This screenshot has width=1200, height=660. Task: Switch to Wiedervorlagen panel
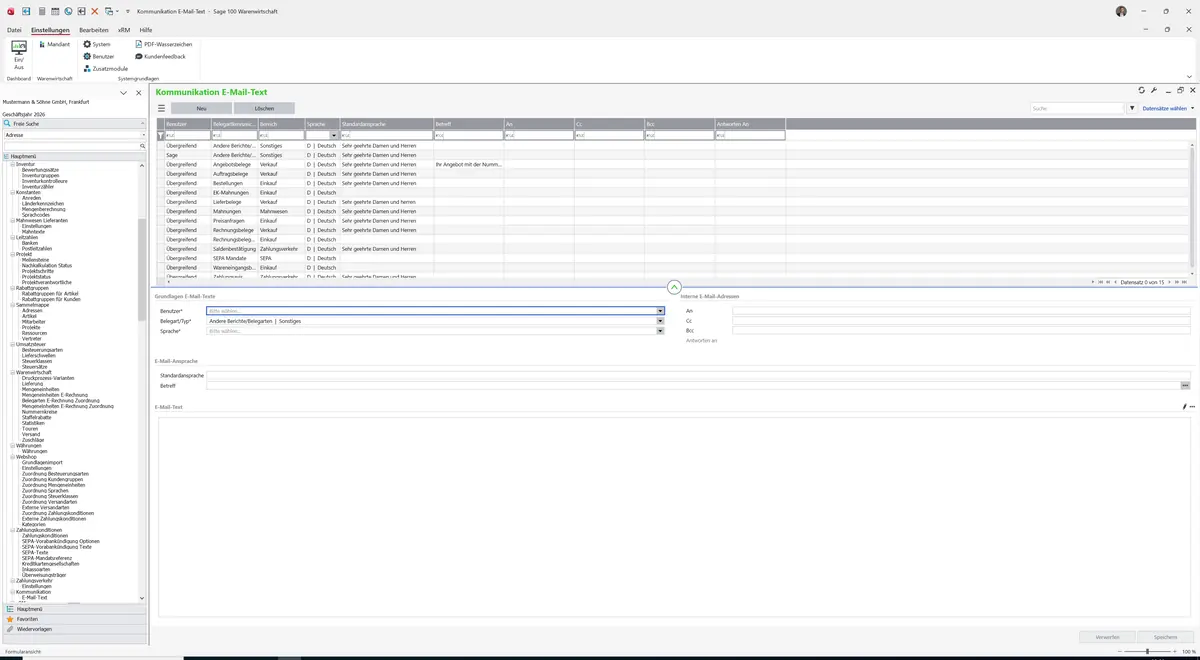pos(74,629)
